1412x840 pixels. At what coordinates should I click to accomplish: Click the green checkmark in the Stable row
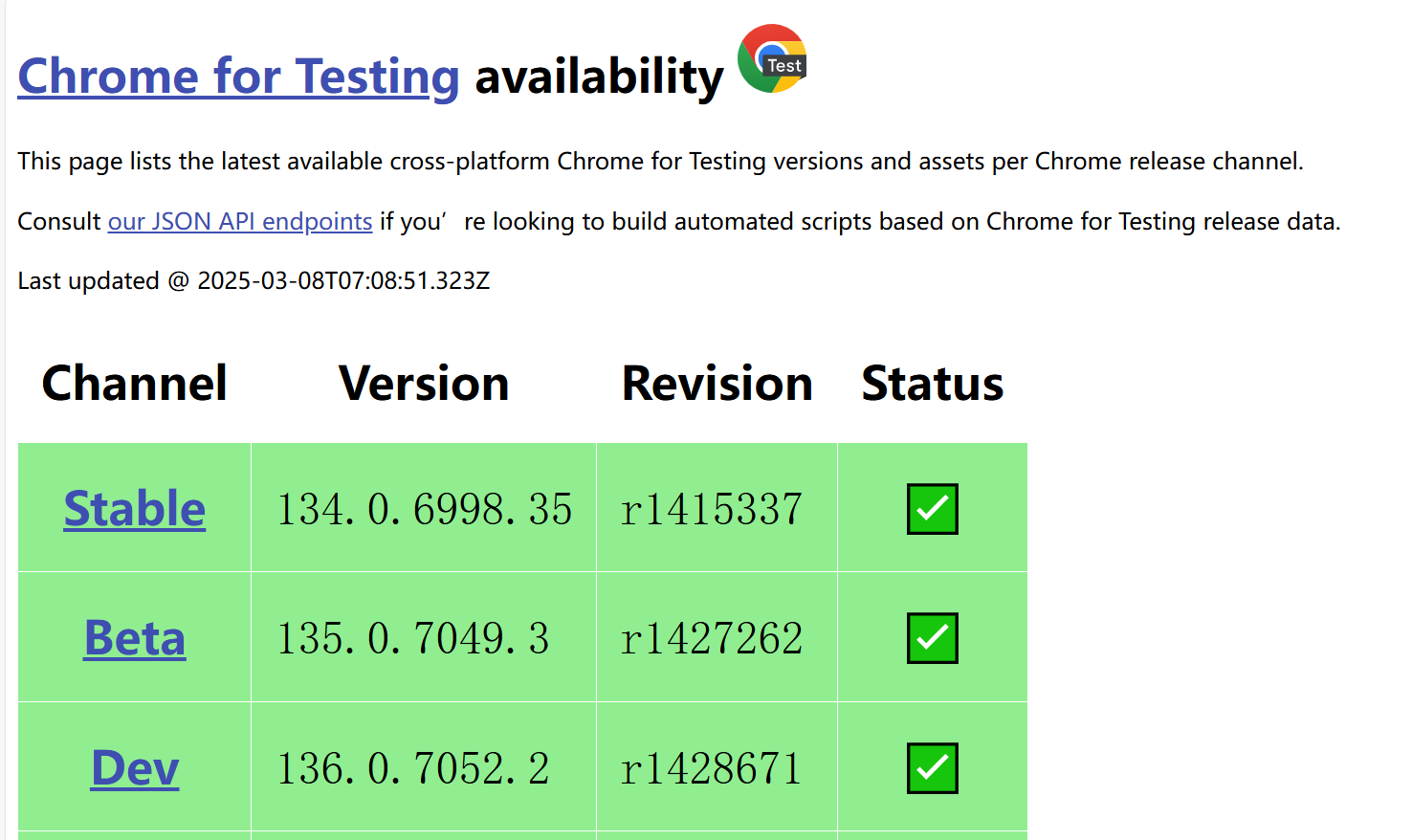pos(932,509)
